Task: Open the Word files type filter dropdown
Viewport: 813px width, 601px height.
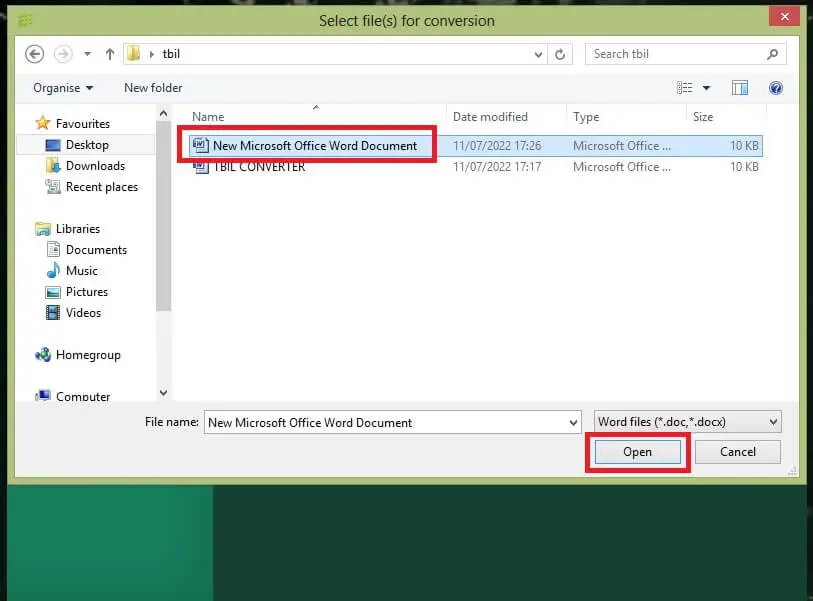Action: [688, 422]
